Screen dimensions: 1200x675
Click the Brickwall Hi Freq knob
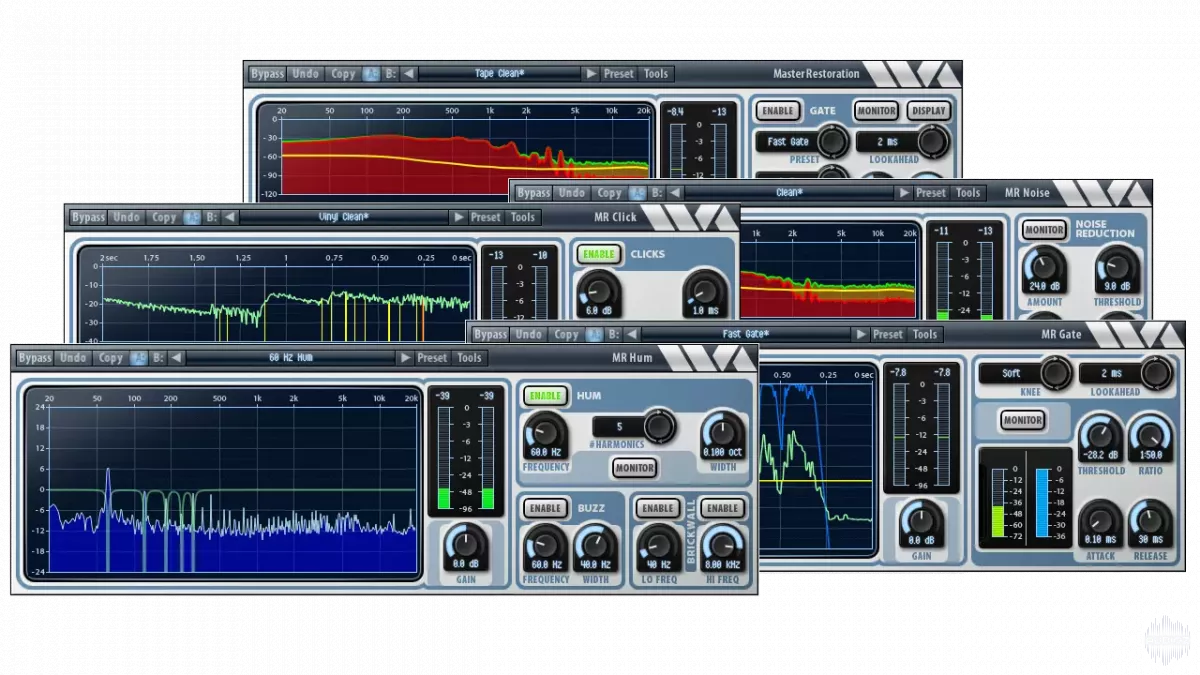coord(722,546)
